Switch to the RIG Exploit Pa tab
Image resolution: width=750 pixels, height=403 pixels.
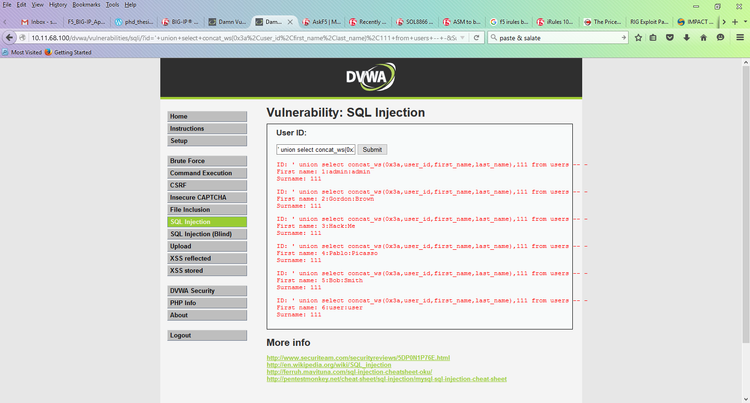pyautogui.click(x=649, y=22)
